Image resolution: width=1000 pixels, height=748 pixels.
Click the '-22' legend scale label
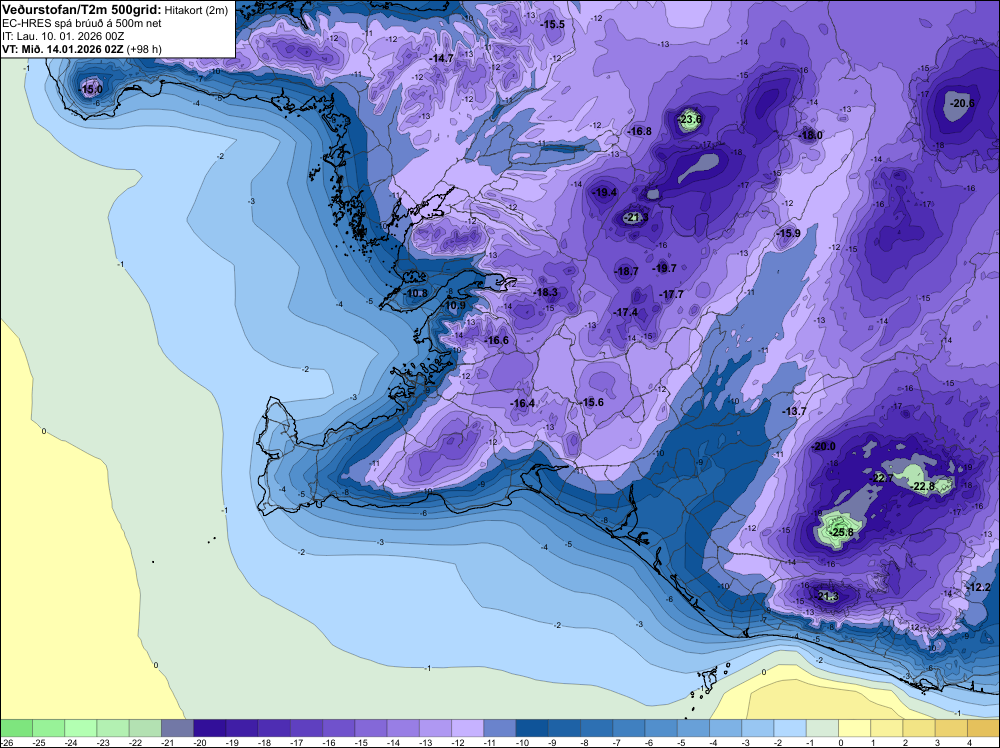pos(136,742)
